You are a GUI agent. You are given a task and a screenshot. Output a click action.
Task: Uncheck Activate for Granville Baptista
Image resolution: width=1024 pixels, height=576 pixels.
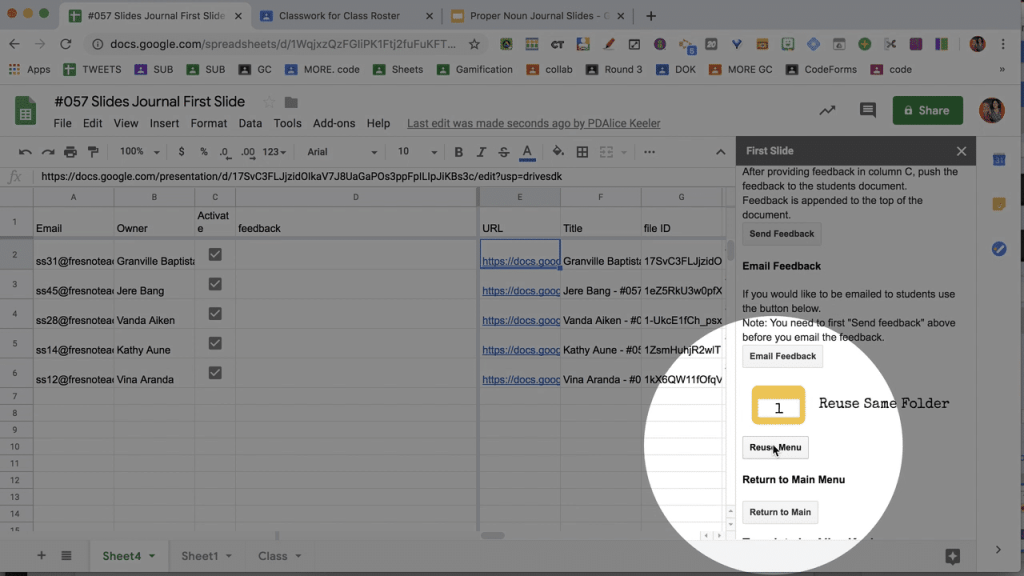pyautogui.click(x=215, y=254)
